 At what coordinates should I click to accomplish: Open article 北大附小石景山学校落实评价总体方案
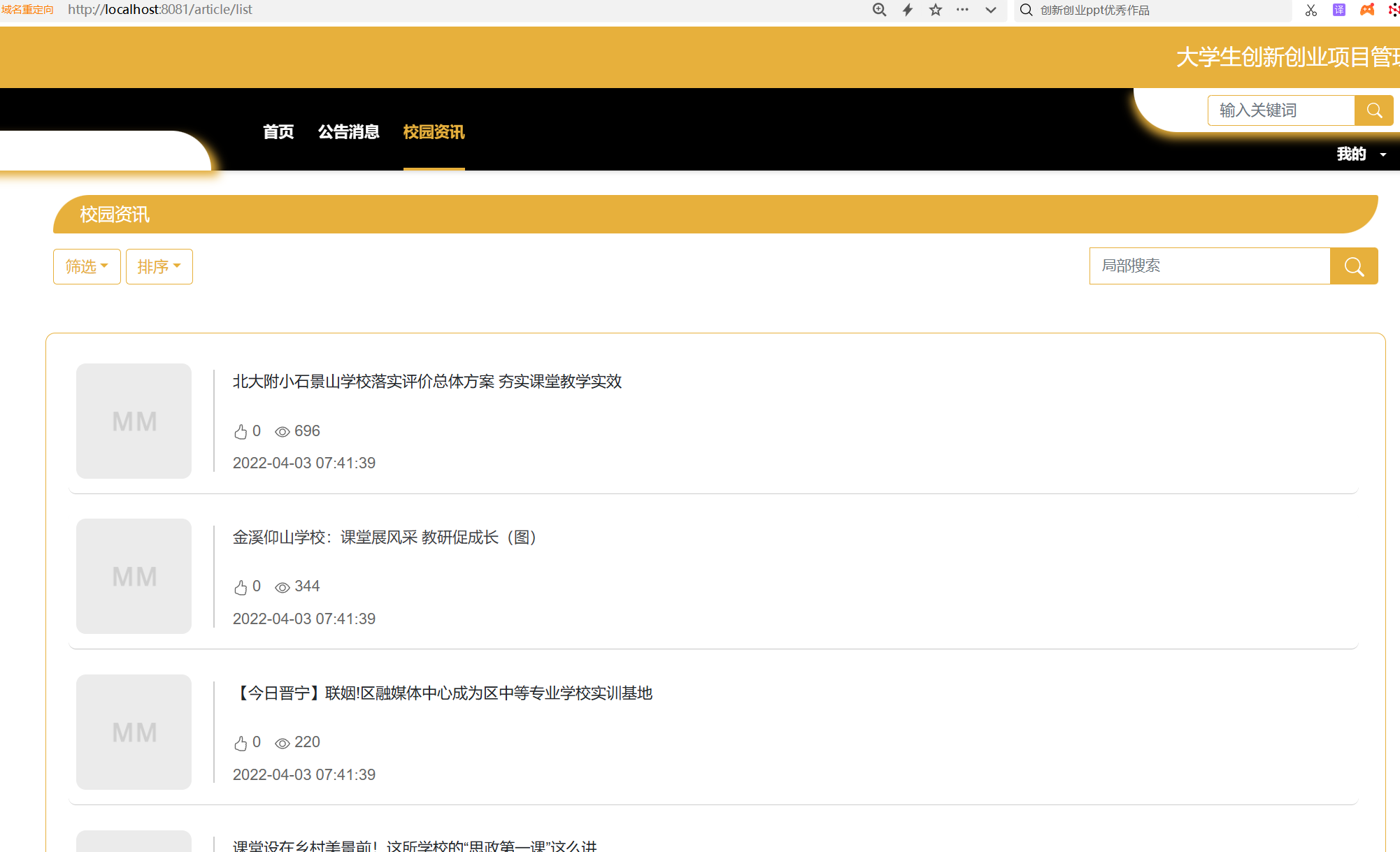coord(427,381)
